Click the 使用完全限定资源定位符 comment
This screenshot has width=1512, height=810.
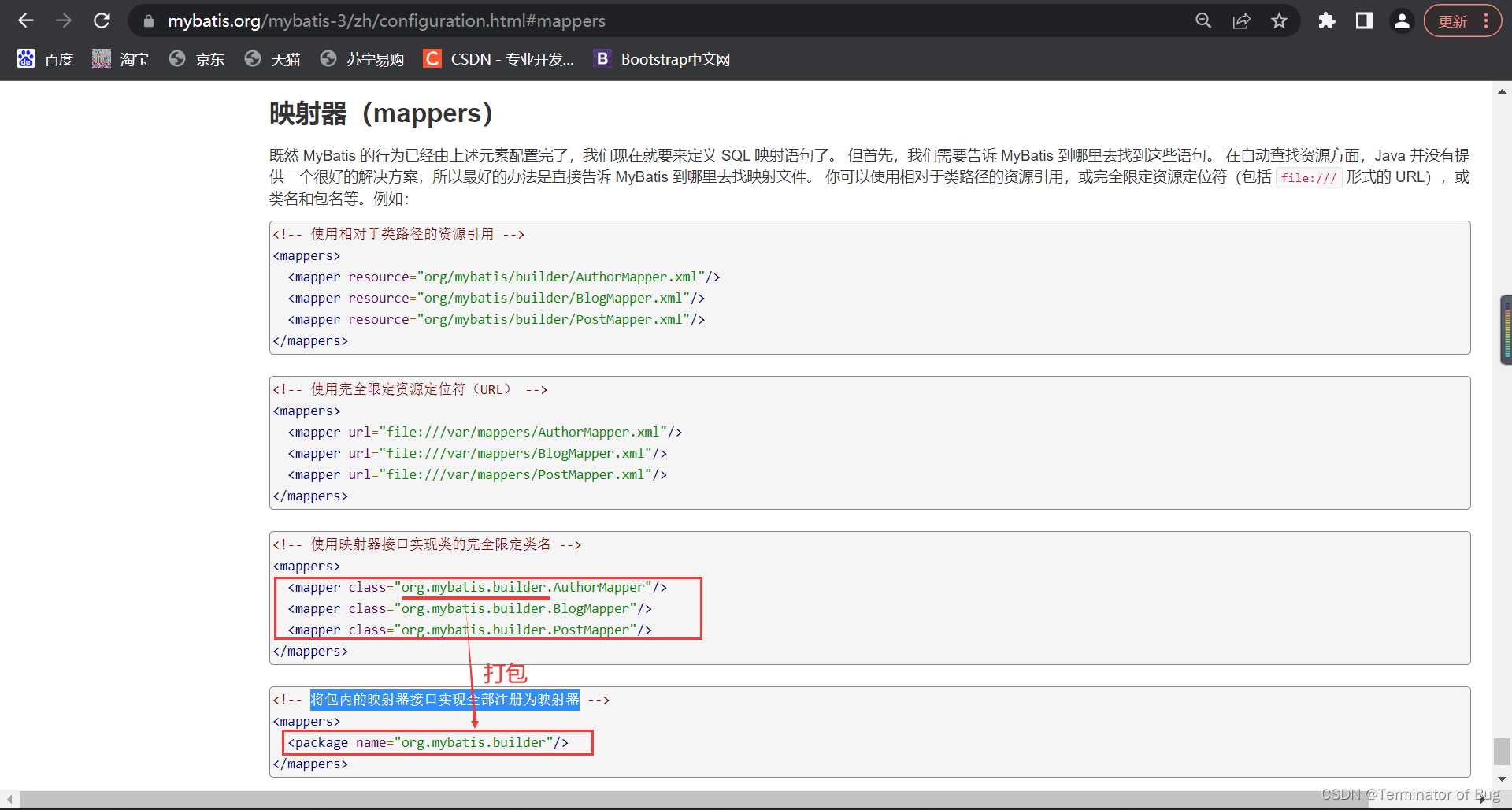pyautogui.click(x=409, y=389)
